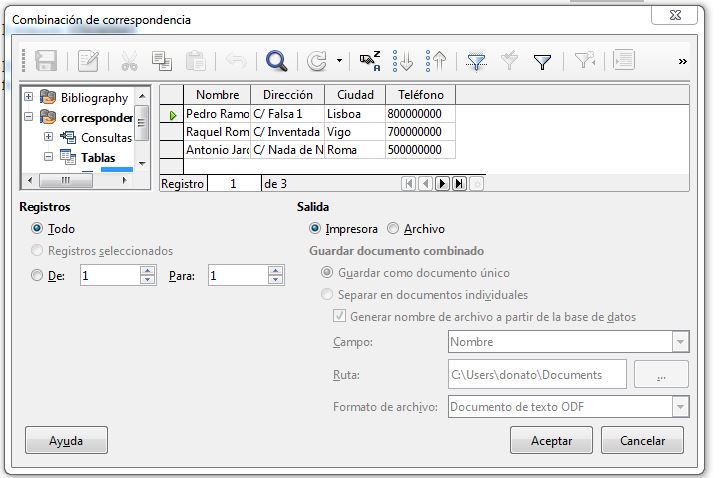Open the Refresh dropdown arrow

coord(339,61)
